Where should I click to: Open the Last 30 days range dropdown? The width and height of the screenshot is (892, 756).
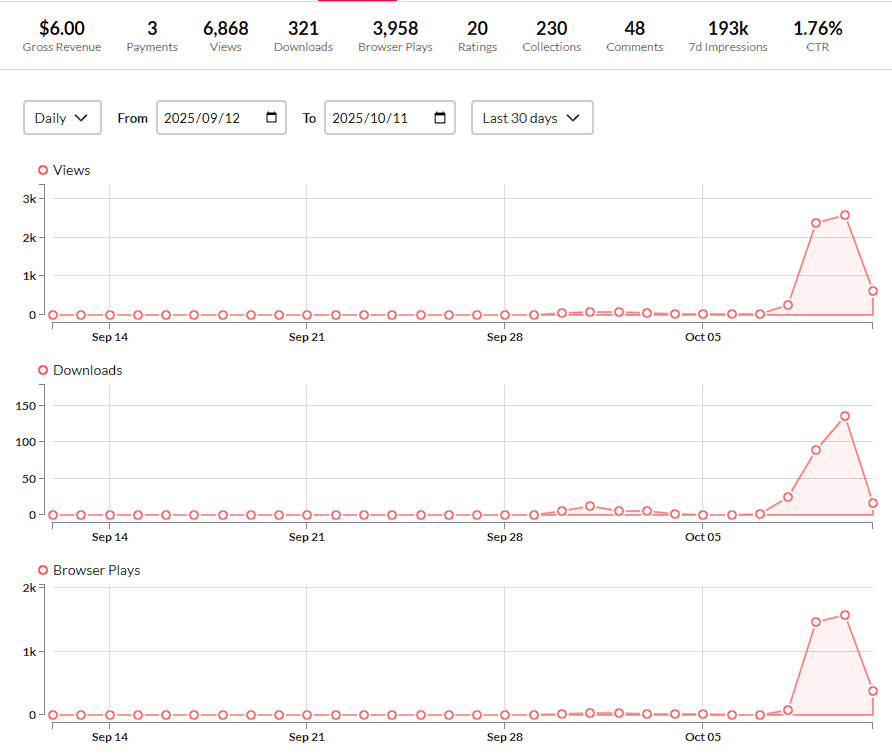tap(531, 118)
